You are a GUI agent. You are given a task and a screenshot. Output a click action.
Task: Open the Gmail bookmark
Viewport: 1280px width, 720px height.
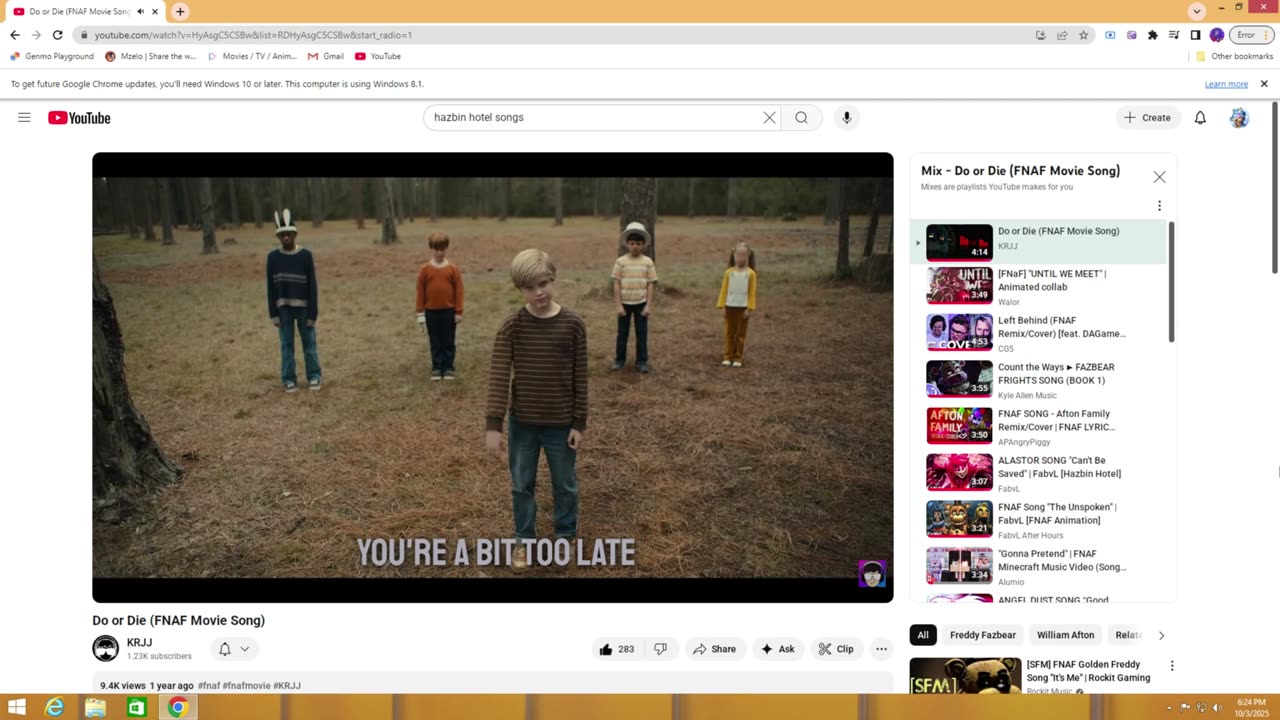click(326, 56)
